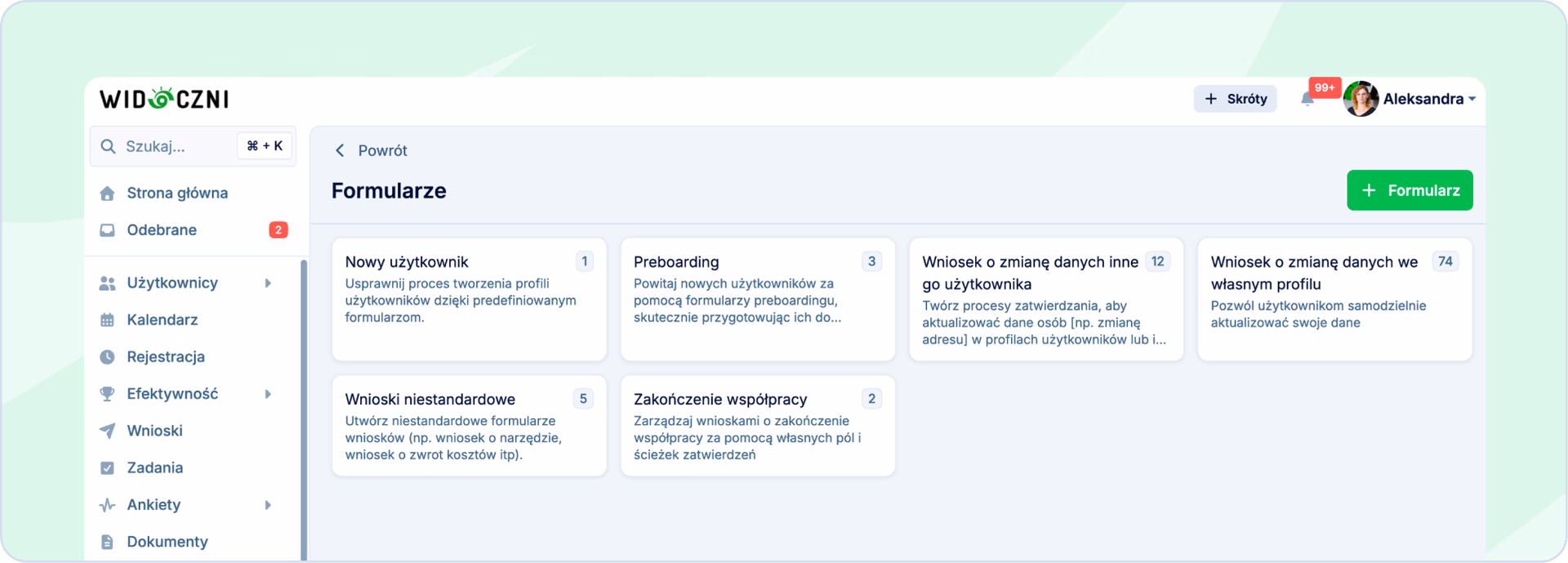Expand the Ankiety submenu arrow

268,505
